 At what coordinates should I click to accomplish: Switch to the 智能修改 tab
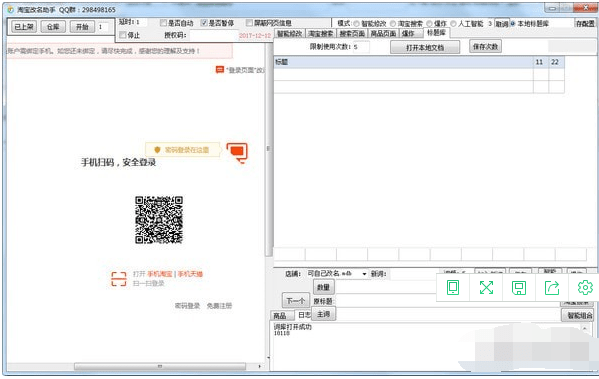[290, 34]
